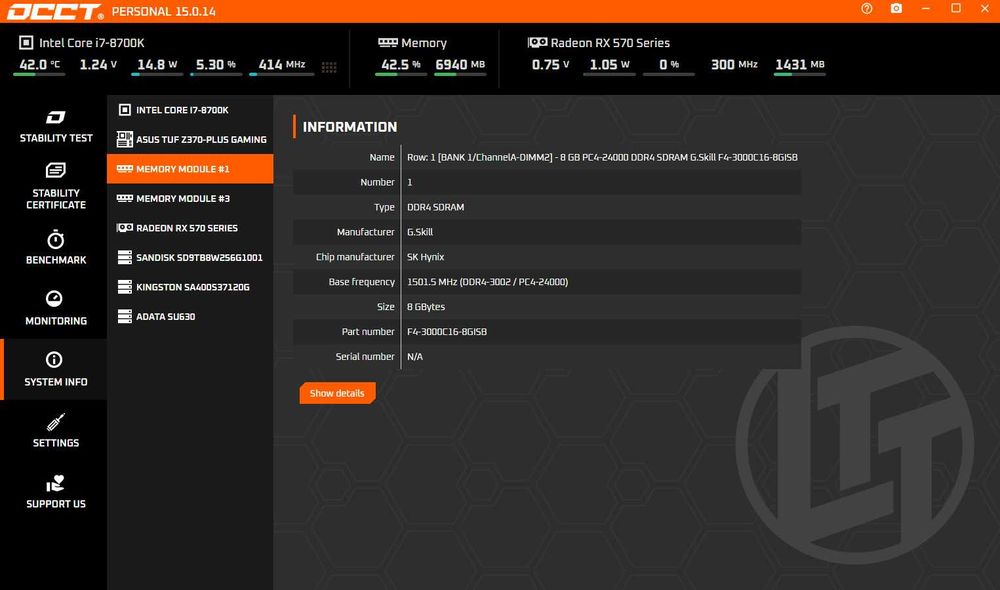Click the CPU temperature 42.0 °C reading

(40, 64)
